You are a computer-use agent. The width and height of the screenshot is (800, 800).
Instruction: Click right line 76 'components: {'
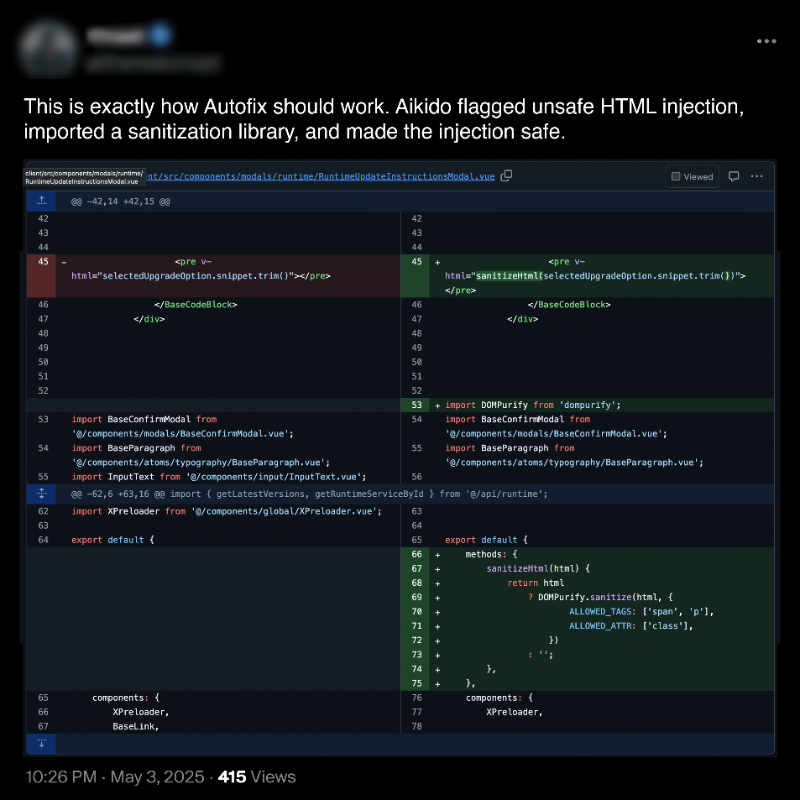coord(499,698)
